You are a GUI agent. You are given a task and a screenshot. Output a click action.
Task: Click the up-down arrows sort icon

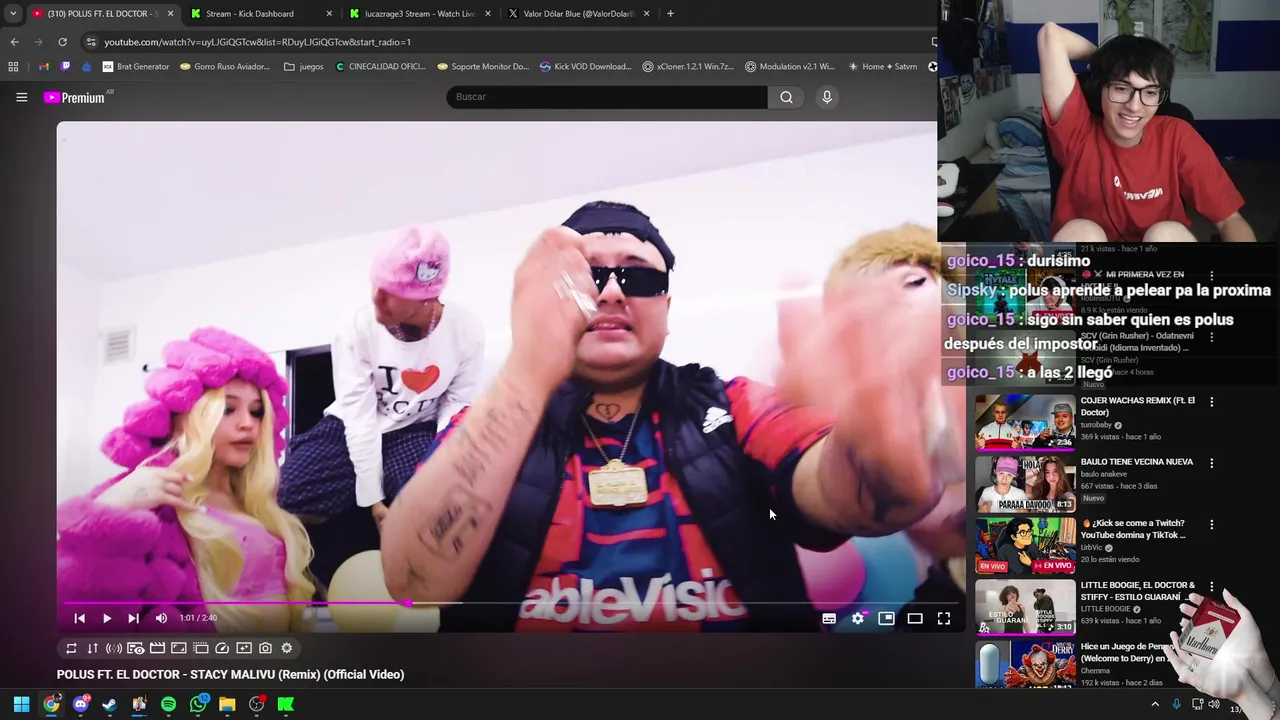92,648
